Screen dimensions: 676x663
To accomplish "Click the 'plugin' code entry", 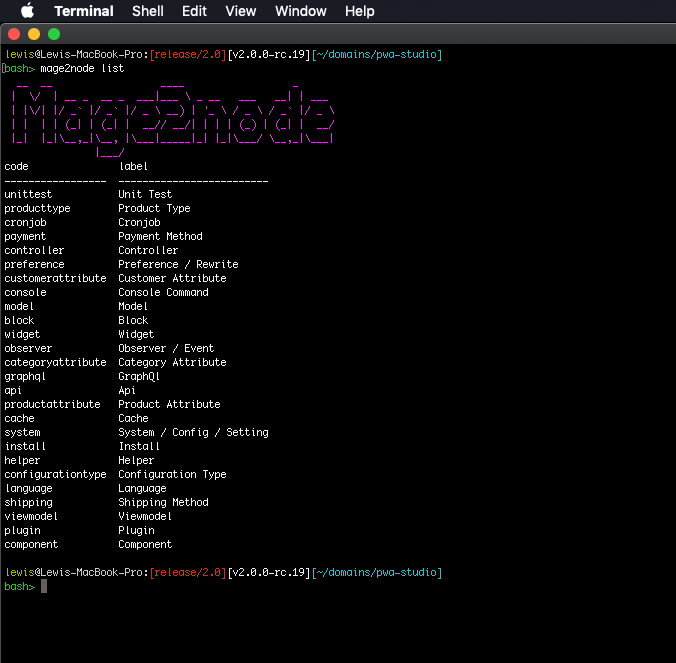I will (x=22, y=531).
